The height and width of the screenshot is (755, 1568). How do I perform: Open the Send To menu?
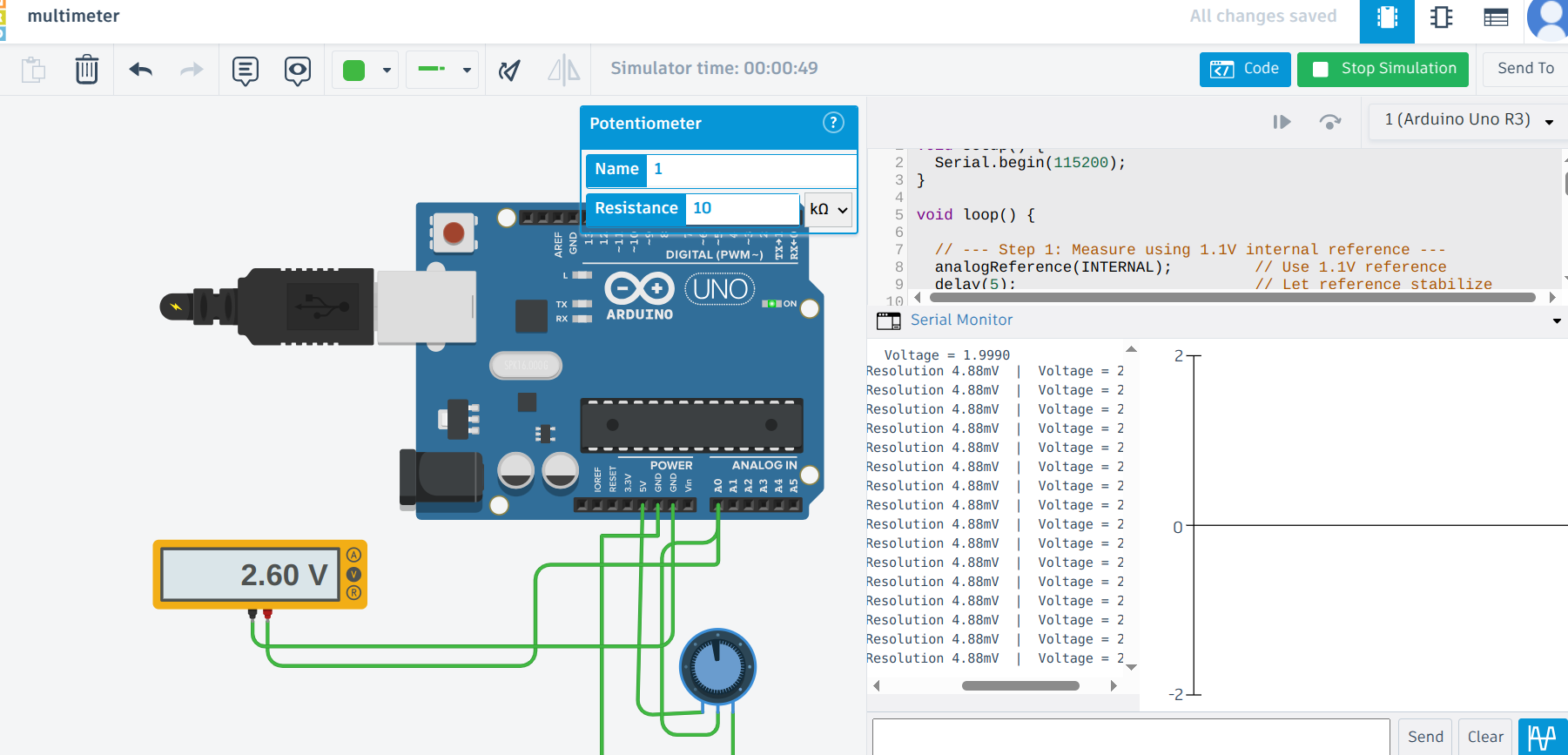tap(1525, 69)
